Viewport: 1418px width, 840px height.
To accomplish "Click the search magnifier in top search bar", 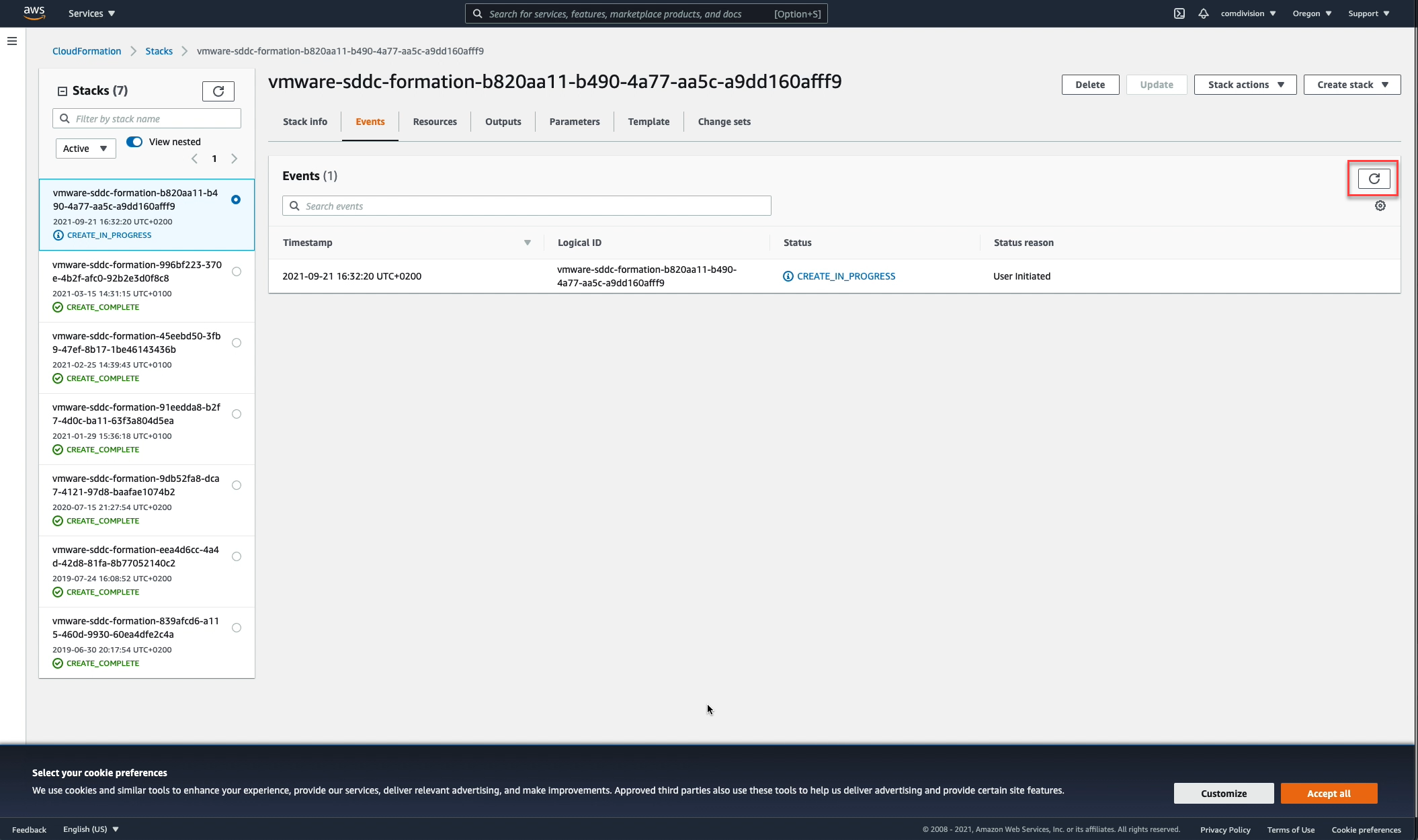I will click(477, 13).
